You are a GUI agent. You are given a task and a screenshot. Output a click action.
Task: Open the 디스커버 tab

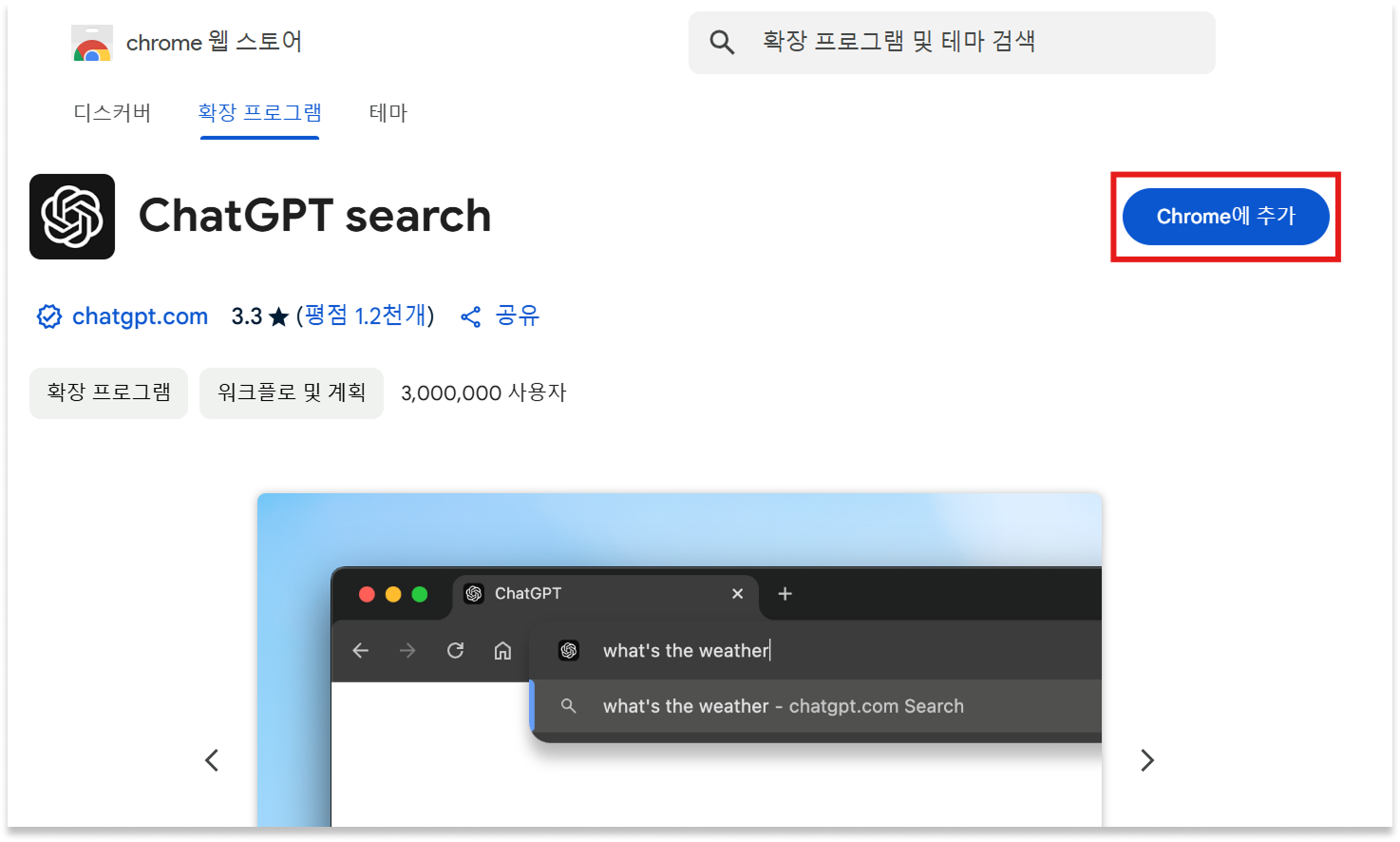tap(112, 113)
